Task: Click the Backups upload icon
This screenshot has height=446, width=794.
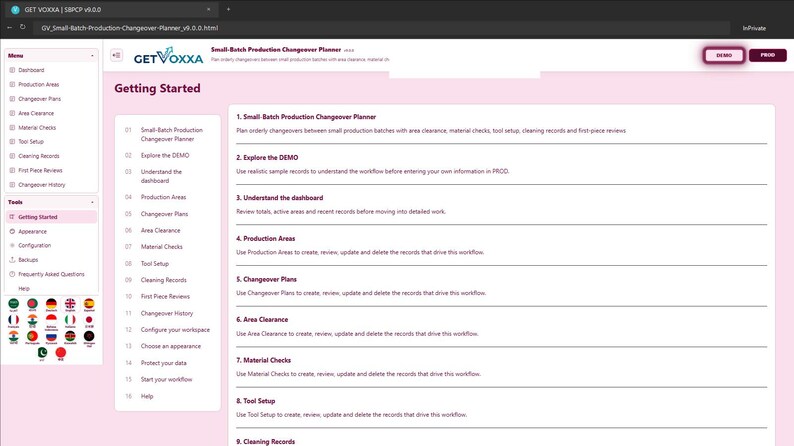Action: tap(12, 260)
